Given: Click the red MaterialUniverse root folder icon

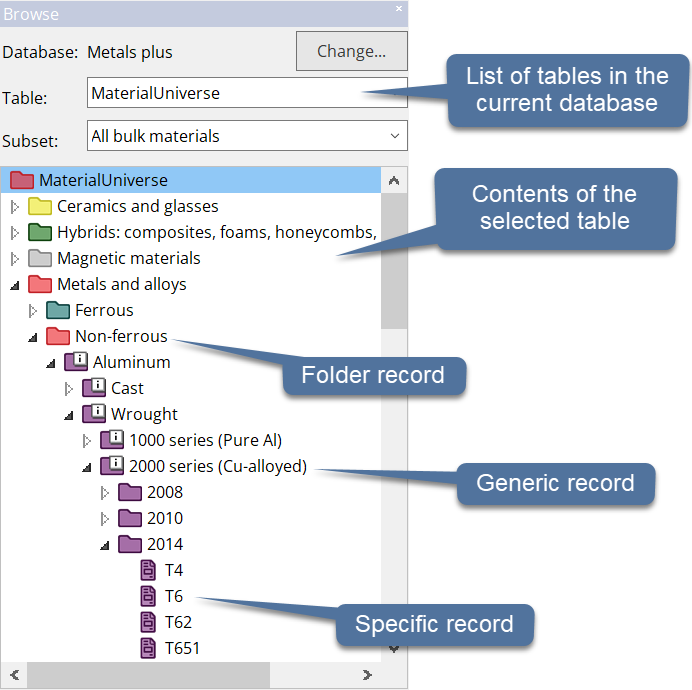Looking at the screenshot, I should [22, 180].
